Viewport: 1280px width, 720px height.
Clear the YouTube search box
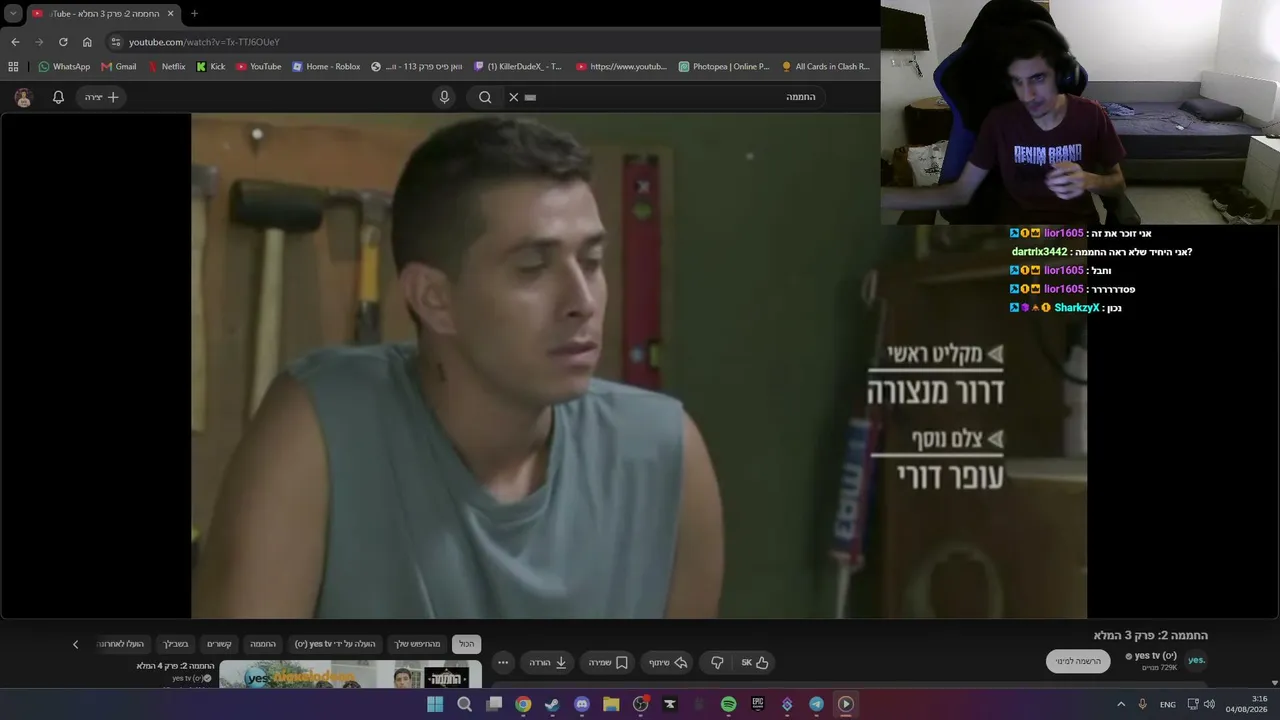point(514,97)
